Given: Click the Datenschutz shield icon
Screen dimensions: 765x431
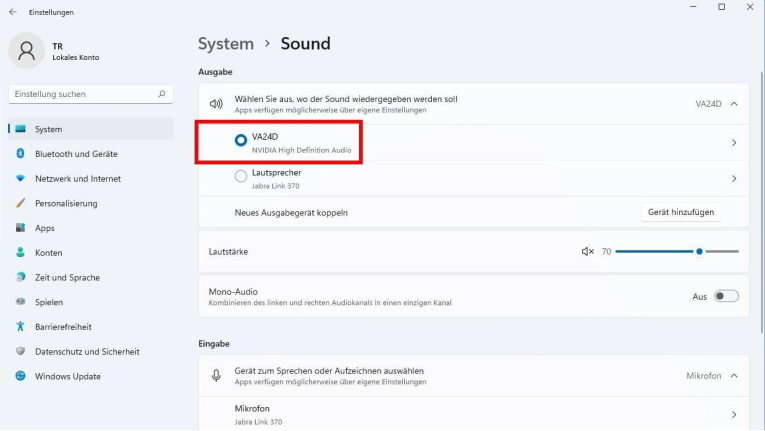Looking at the screenshot, I should pos(20,351).
